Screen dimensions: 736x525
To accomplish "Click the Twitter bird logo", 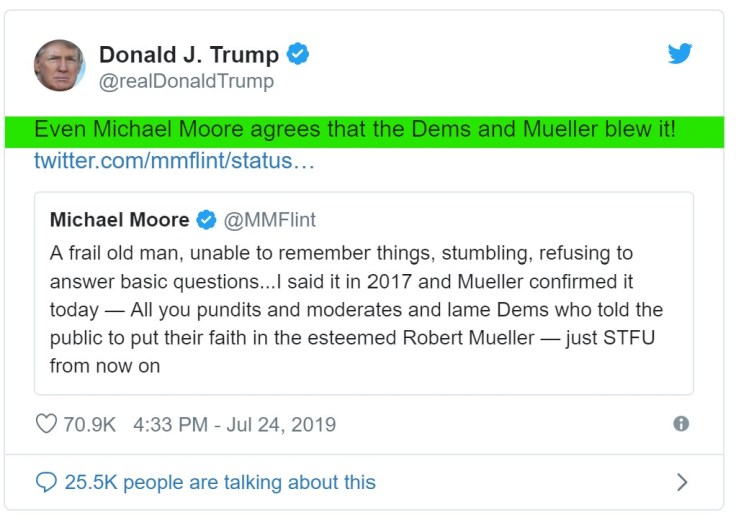I will 680,54.
